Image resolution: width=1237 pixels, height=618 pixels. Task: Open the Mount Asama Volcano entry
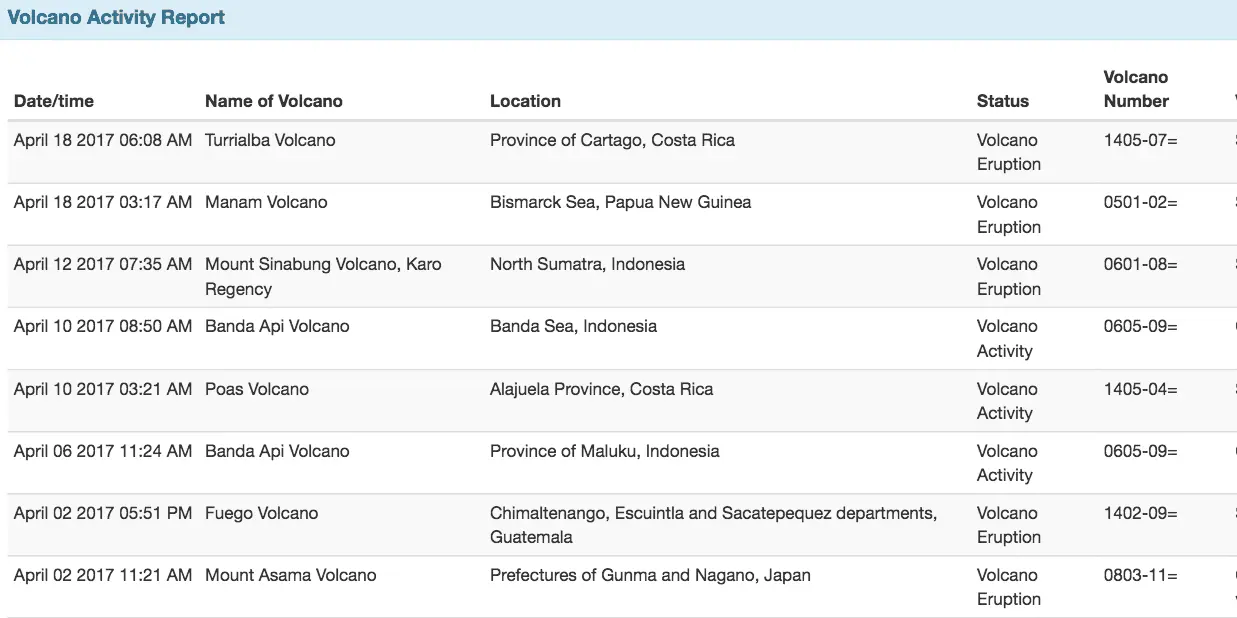290,575
